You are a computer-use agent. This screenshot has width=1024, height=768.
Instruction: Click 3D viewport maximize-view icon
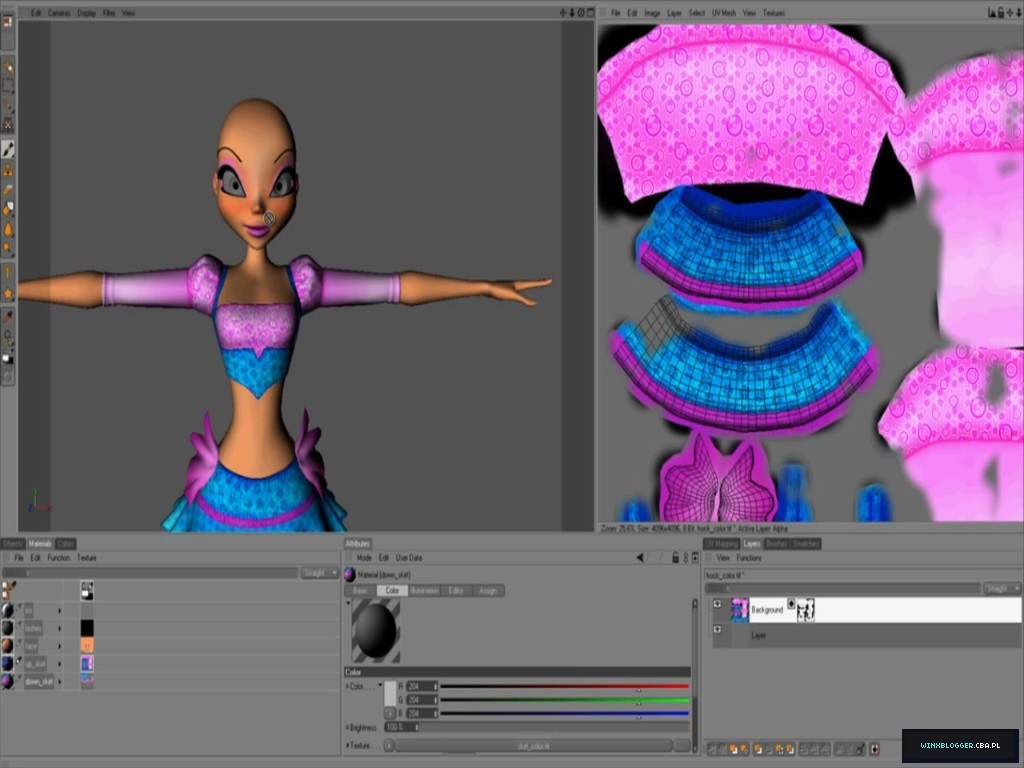click(x=590, y=12)
